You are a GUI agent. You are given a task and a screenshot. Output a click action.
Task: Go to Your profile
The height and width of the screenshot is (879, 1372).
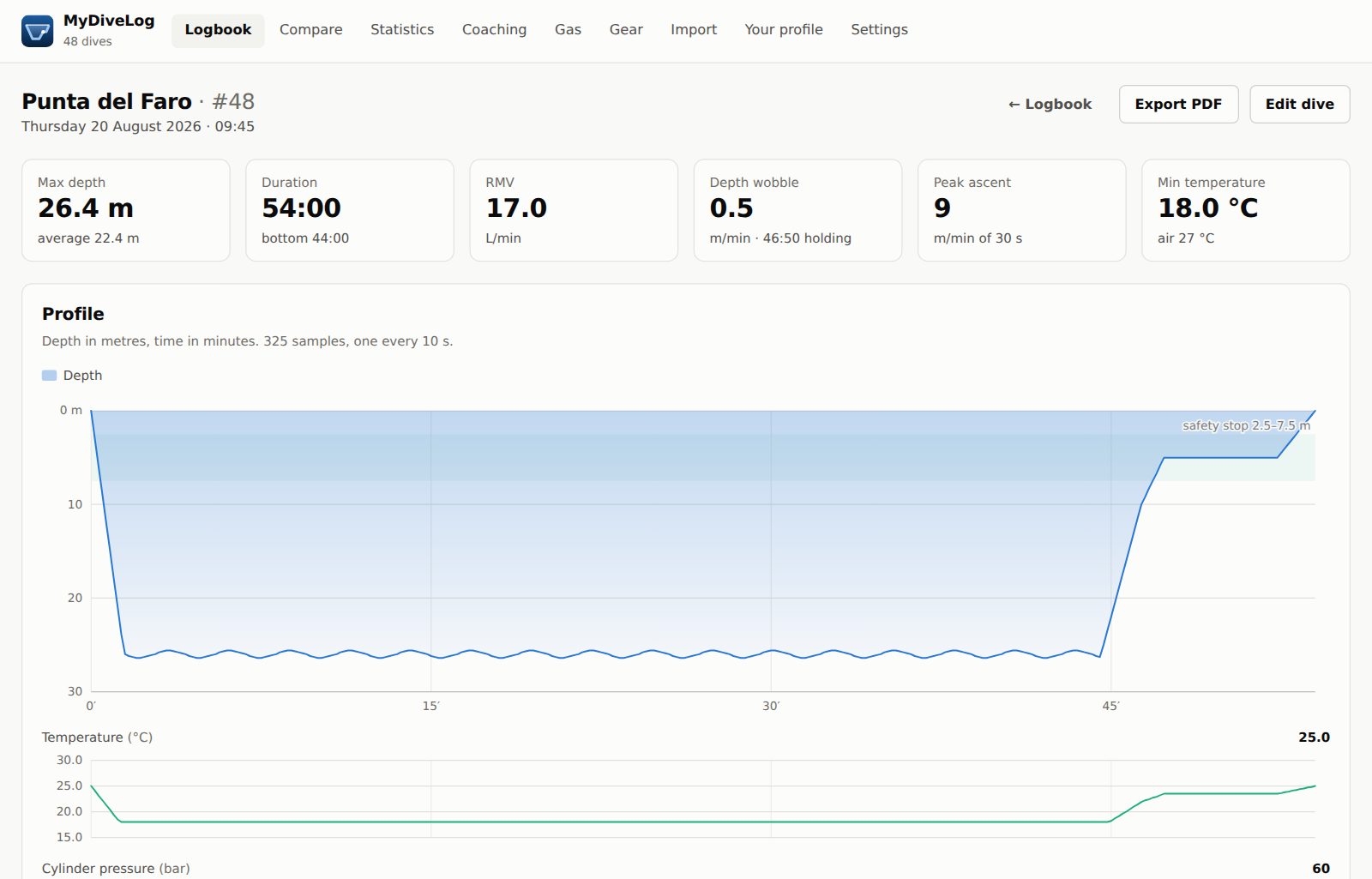pyautogui.click(x=783, y=30)
